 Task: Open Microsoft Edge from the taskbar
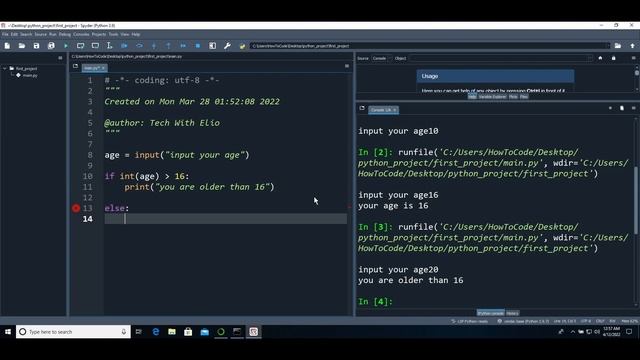[x=156, y=332]
